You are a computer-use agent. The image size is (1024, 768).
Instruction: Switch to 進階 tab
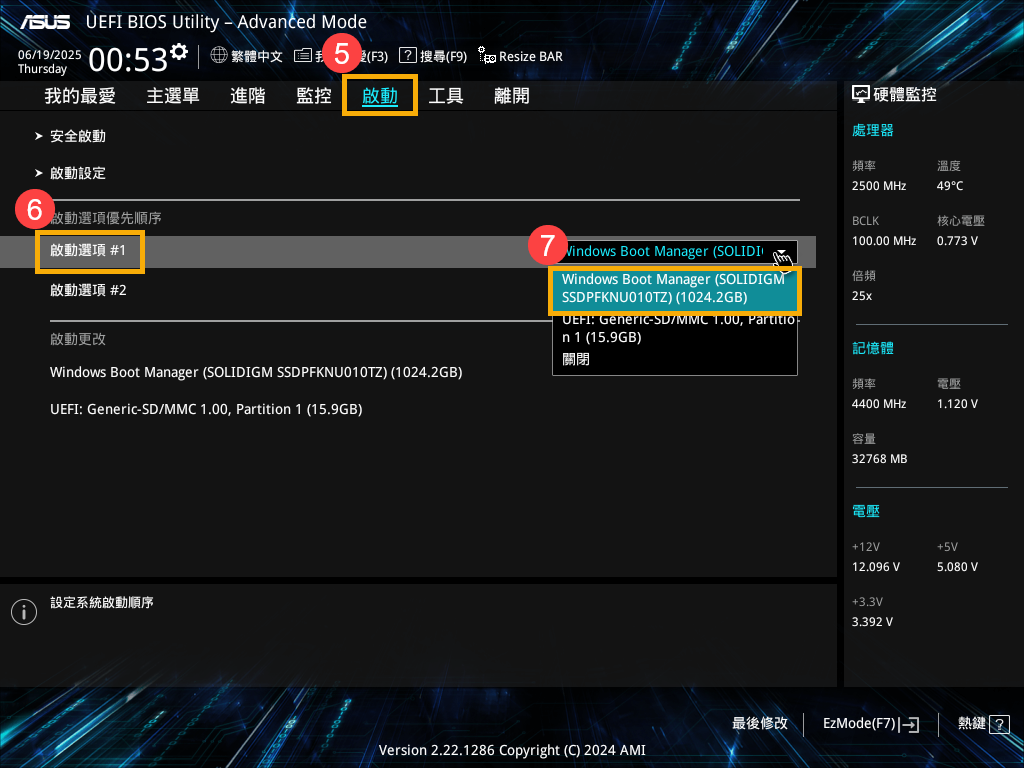pyautogui.click(x=248, y=96)
